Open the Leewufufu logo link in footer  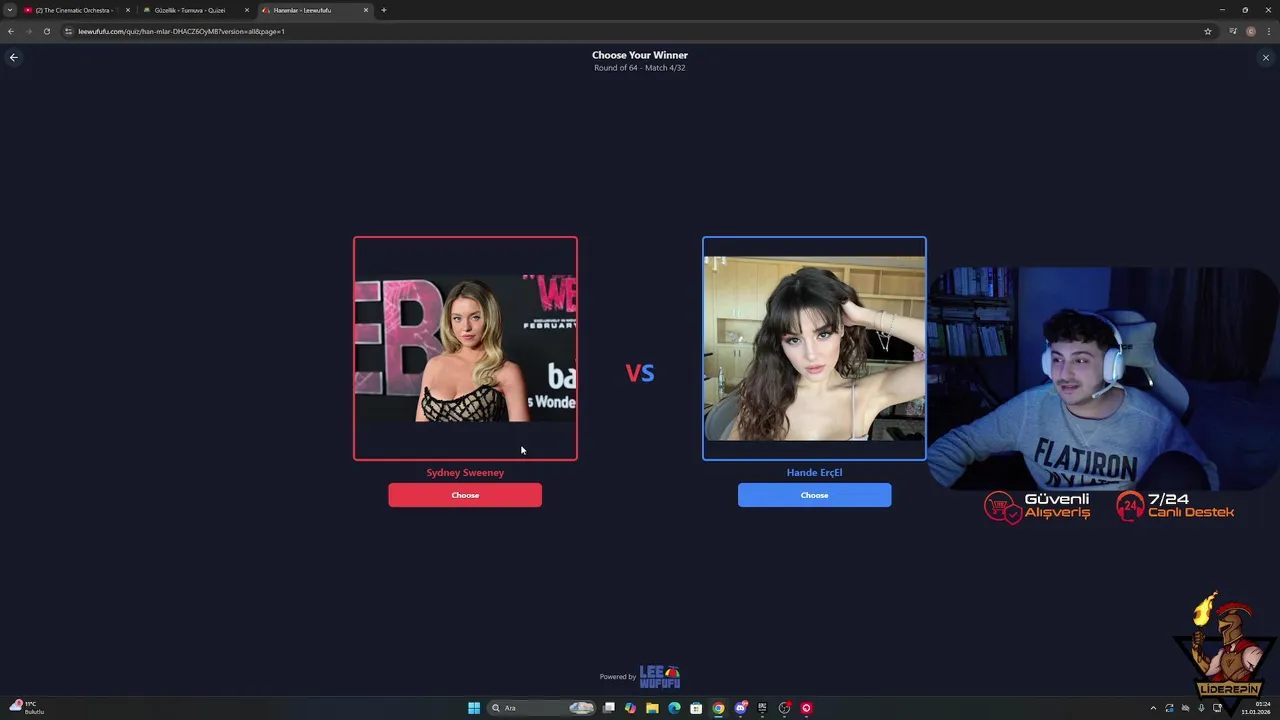pos(660,677)
